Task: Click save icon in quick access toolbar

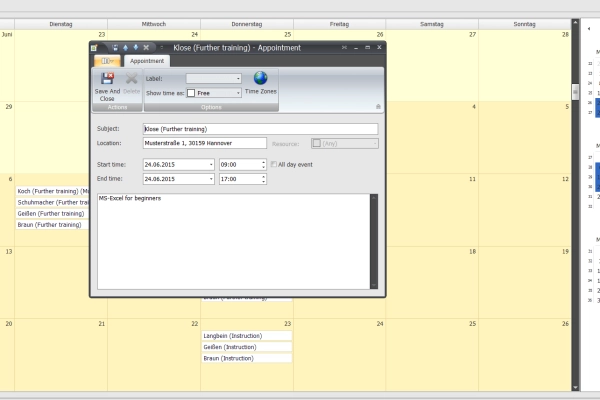Action: pyautogui.click(x=115, y=48)
